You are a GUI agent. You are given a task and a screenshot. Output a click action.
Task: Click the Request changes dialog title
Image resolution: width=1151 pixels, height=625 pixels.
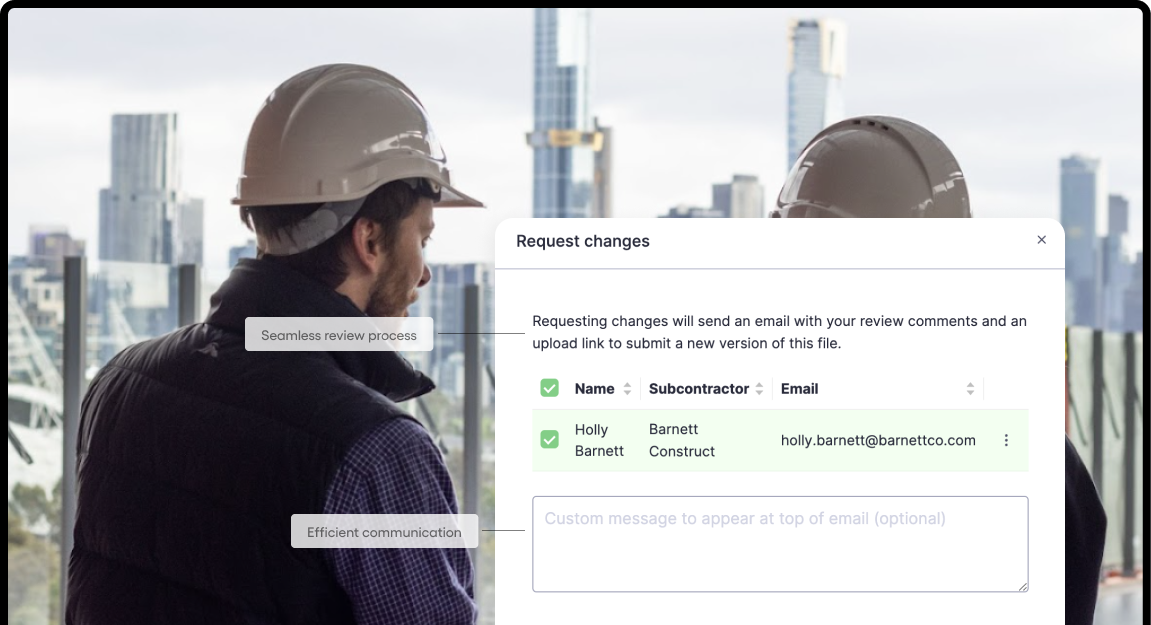pyautogui.click(x=583, y=241)
